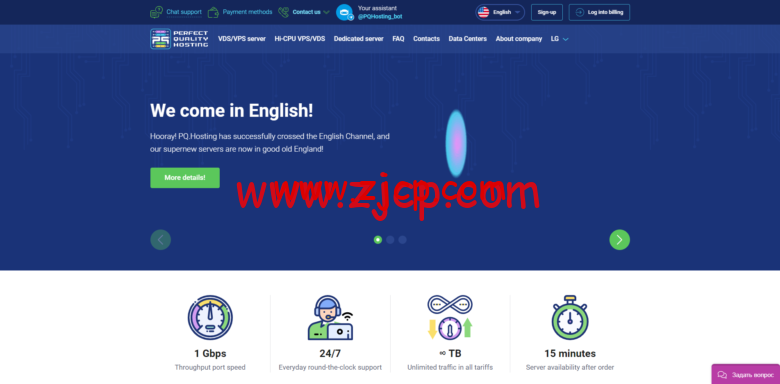The height and width of the screenshot is (384, 780).
Task: Select the third carousel slide dot
Action: tap(402, 240)
